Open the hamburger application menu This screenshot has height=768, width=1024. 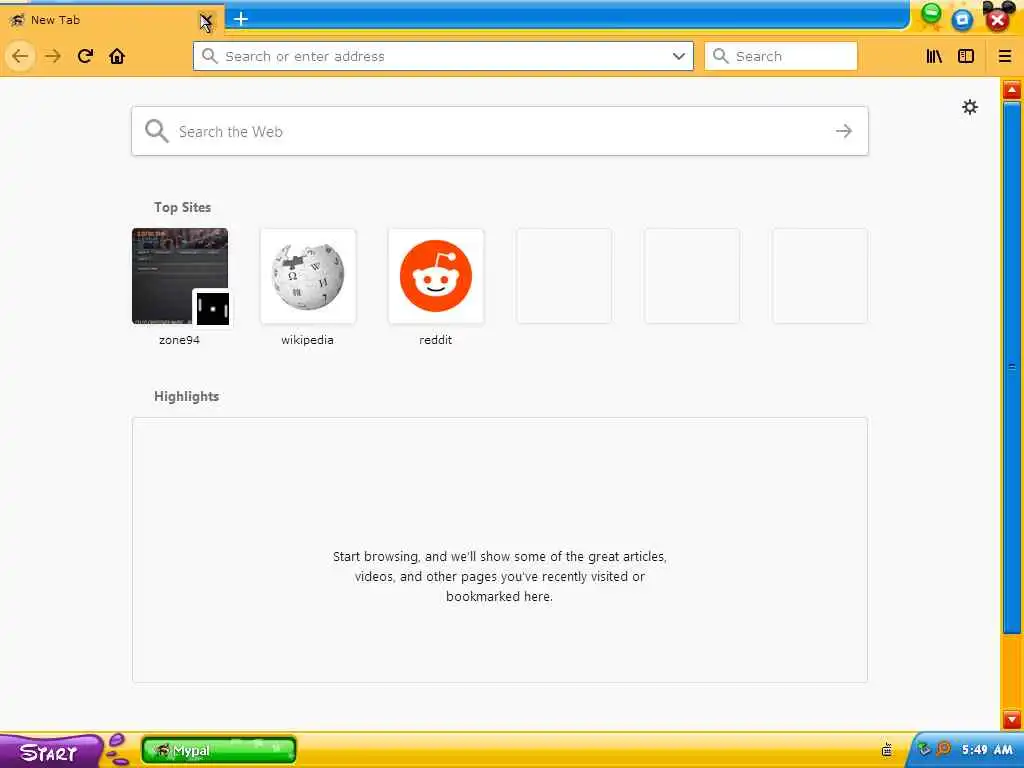[x=1004, y=56]
